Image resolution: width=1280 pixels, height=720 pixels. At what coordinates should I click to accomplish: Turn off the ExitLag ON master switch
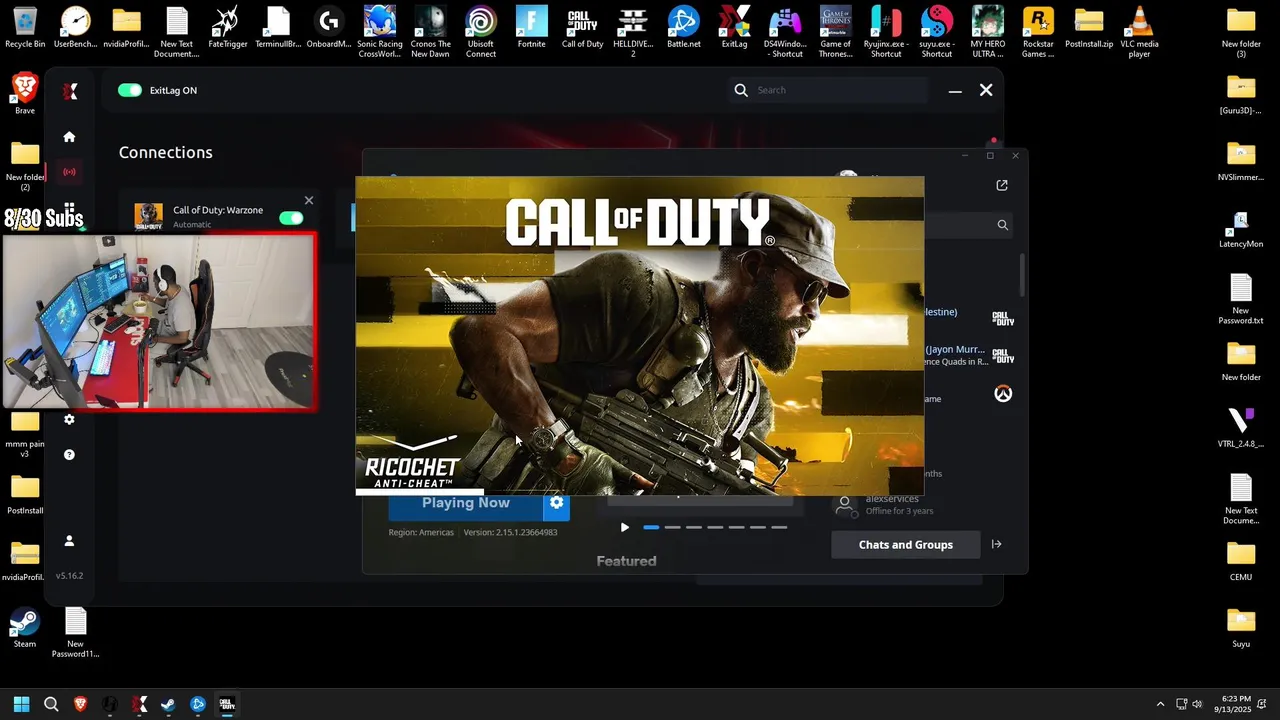(x=130, y=90)
